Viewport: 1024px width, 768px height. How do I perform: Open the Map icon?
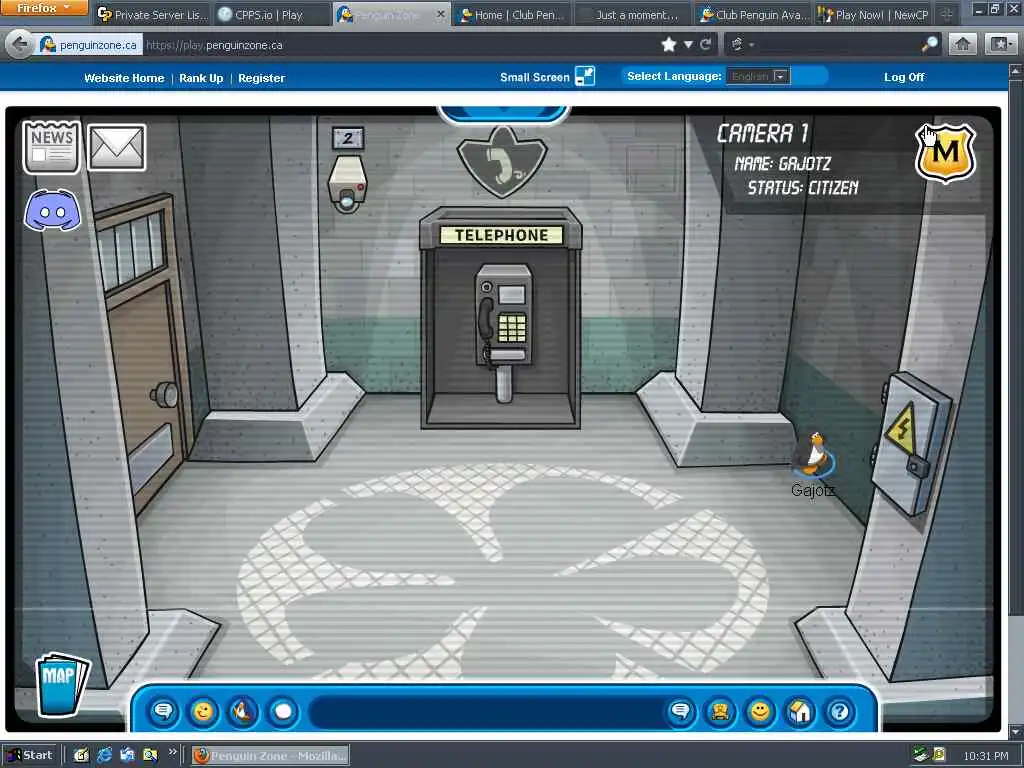click(x=62, y=684)
